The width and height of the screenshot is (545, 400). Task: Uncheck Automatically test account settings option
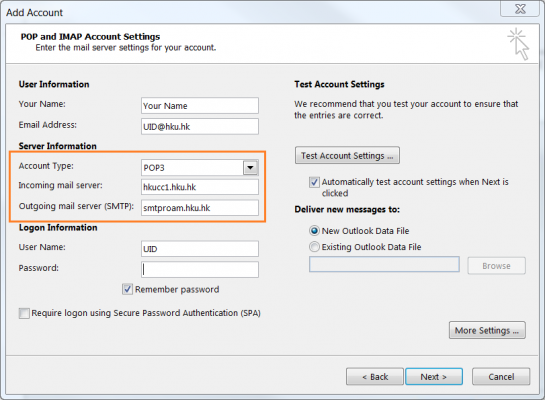tap(314, 182)
